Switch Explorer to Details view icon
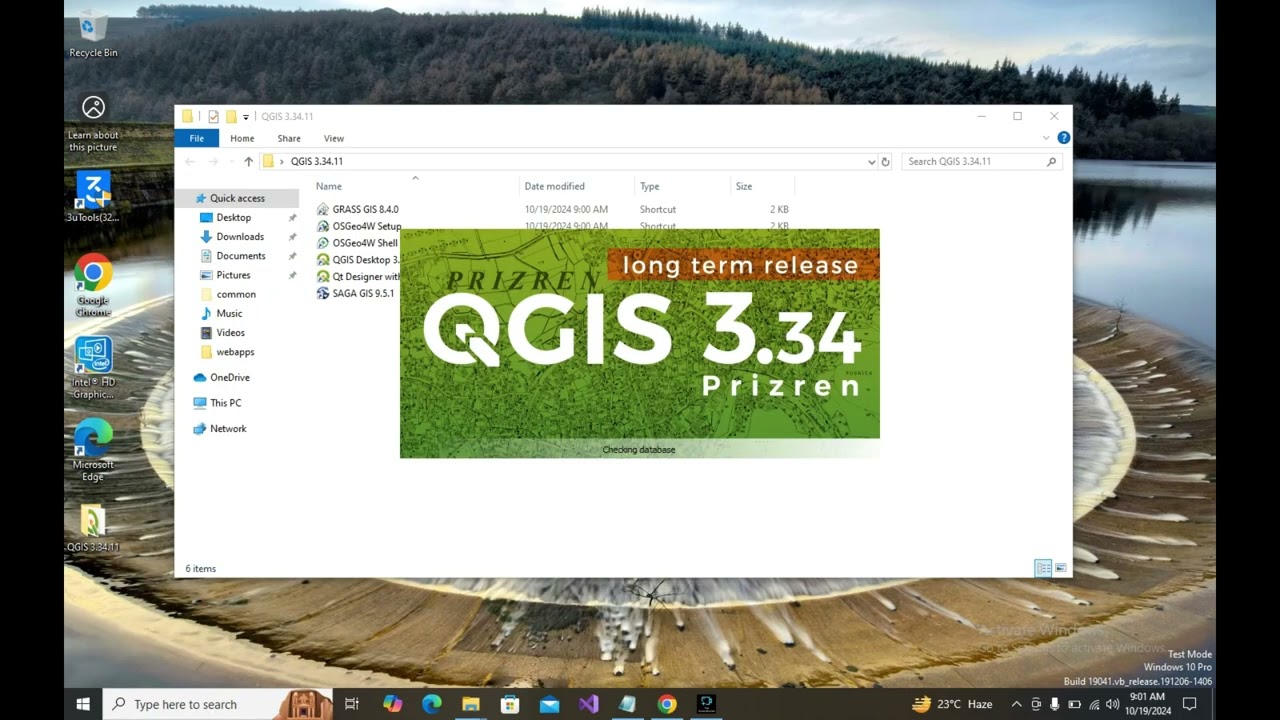The height and width of the screenshot is (720, 1280). point(1043,568)
